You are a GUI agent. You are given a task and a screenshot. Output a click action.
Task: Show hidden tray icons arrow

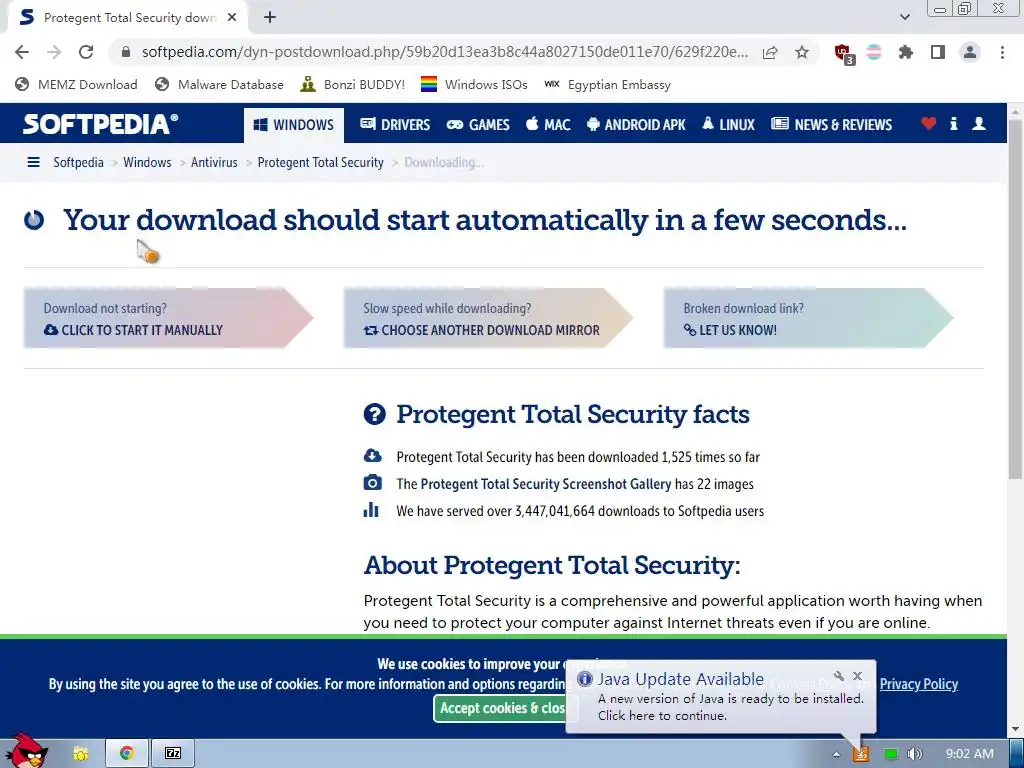[836, 754]
